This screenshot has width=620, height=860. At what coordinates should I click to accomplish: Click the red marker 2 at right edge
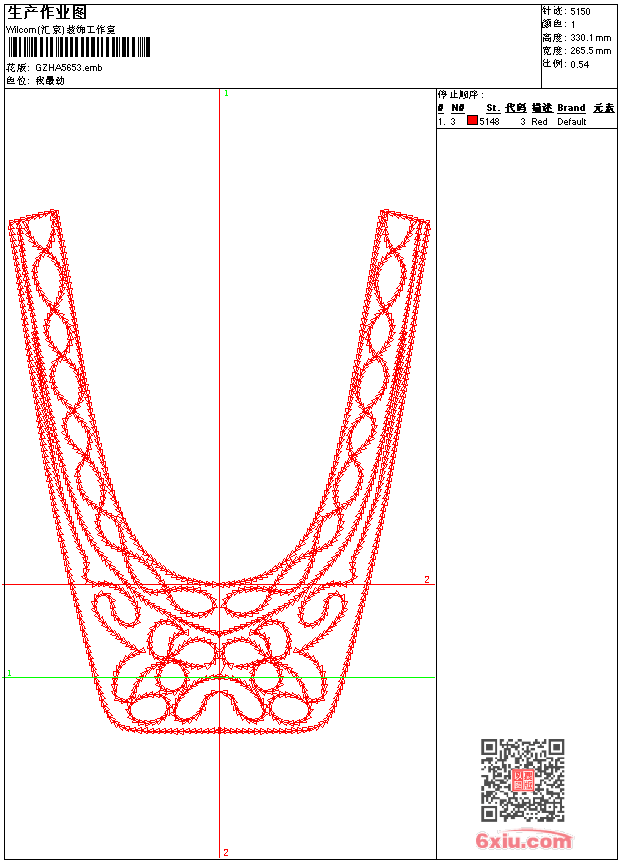[x=426, y=579]
